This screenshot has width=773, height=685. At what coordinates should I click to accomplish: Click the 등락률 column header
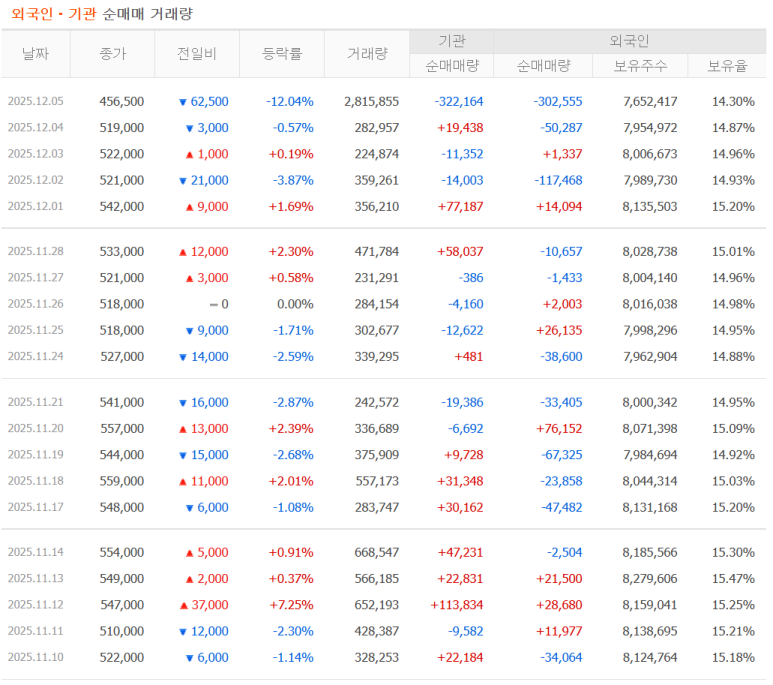coord(281,54)
